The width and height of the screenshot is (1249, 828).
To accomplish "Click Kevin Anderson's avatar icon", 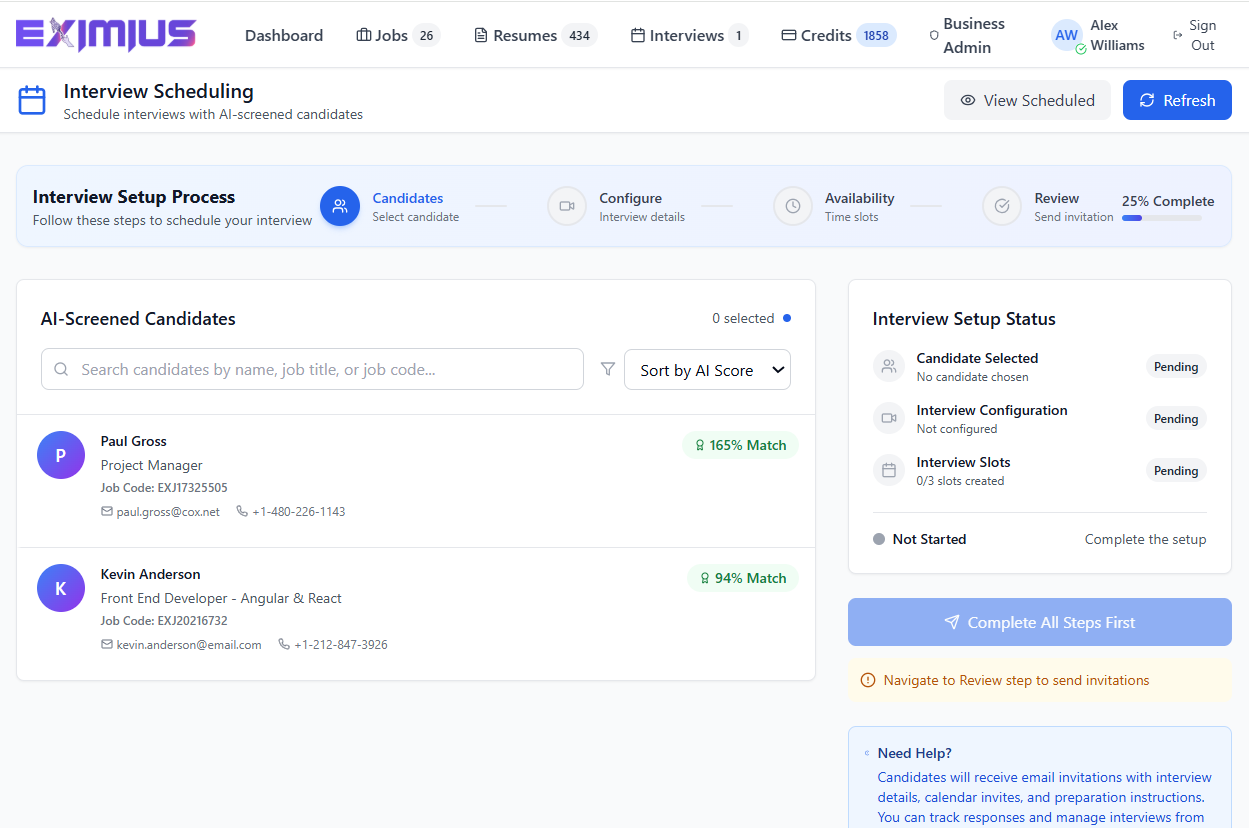I will coord(61,588).
